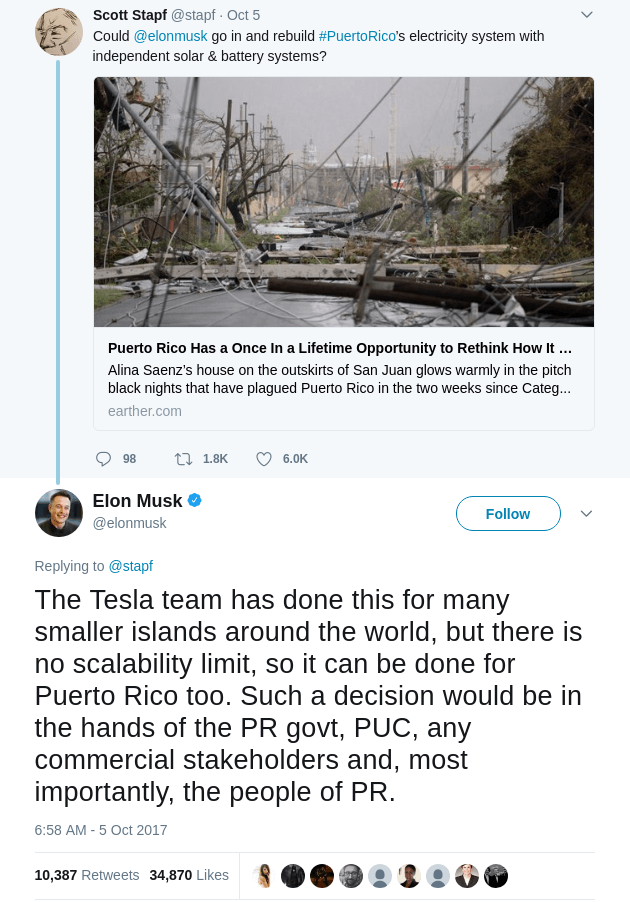Click the reply icon on Scott Stapf's tweet
The height and width of the screenshot is (902, 630).
[x=104, y=459]
